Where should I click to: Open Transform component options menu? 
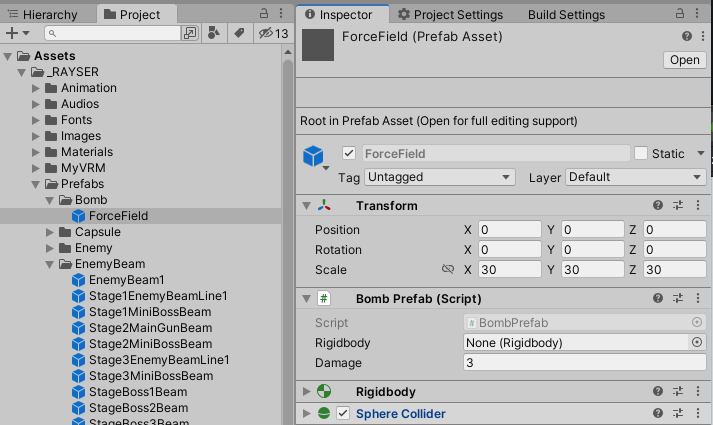coord(698,205)
